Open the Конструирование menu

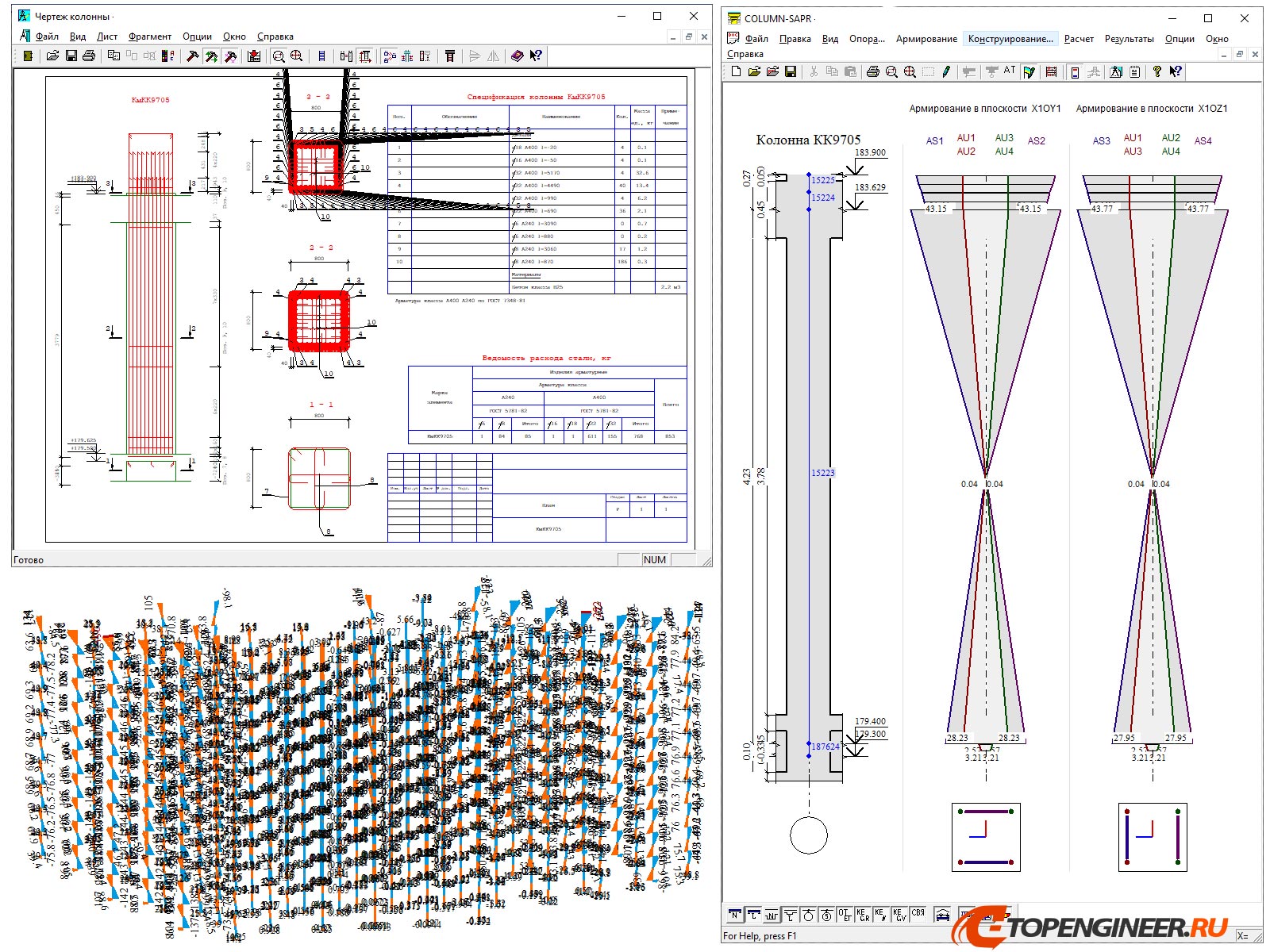[1010, 39]
